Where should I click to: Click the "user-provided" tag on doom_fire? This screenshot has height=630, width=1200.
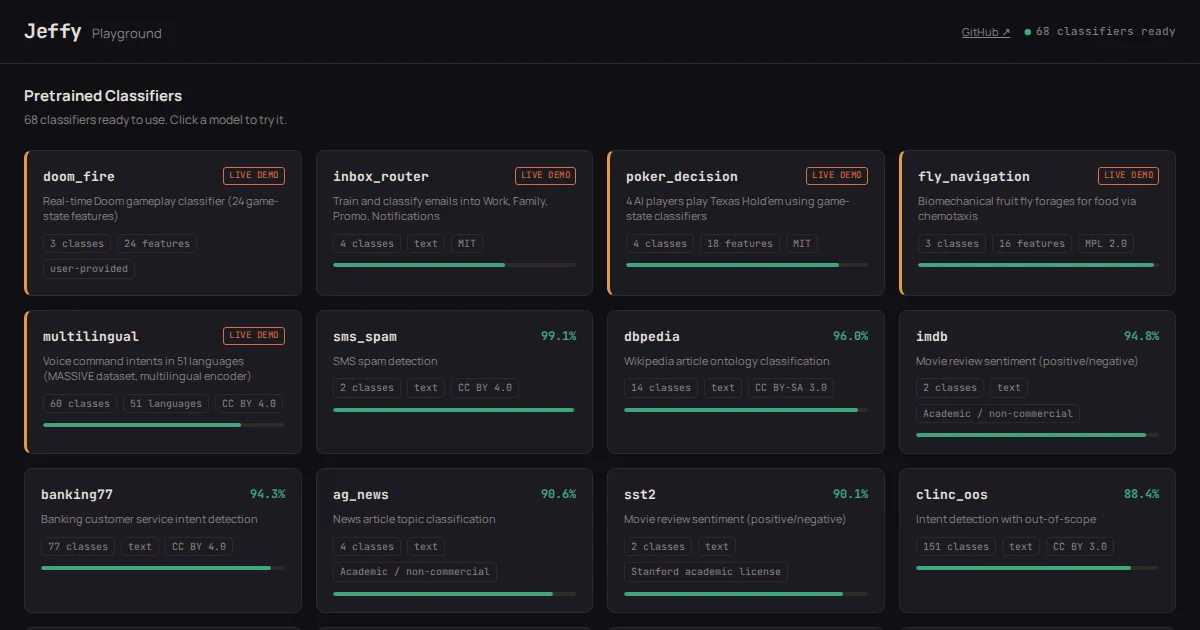[x=89, y=269]
